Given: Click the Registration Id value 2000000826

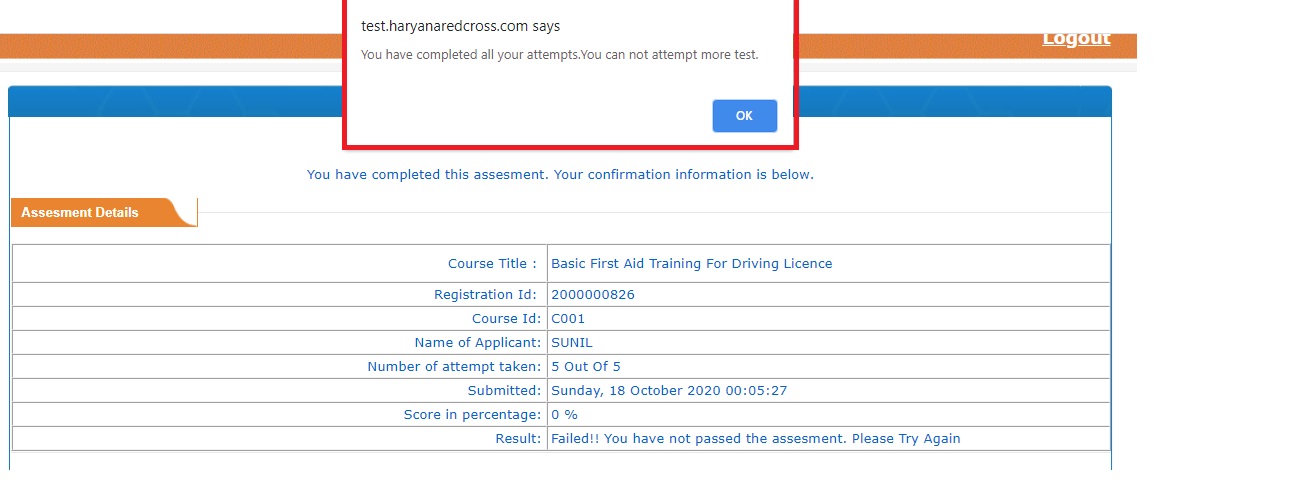Looking at the screenshot, I should [x=593, y=295].
